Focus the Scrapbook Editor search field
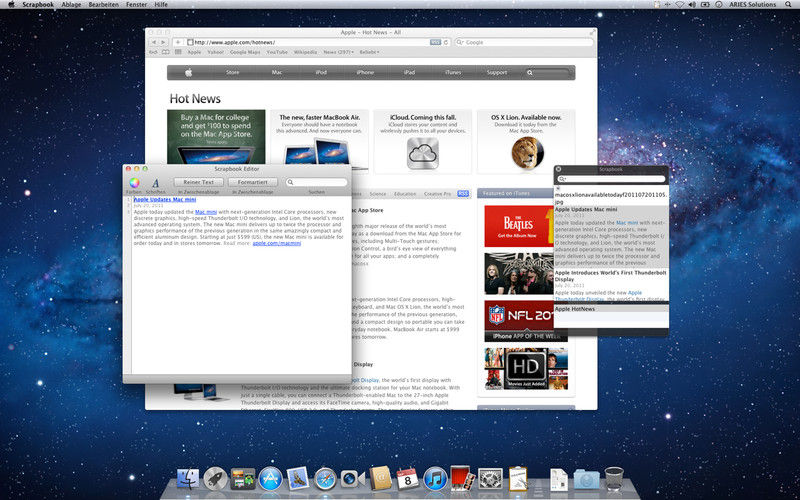 tap(316, 182)
